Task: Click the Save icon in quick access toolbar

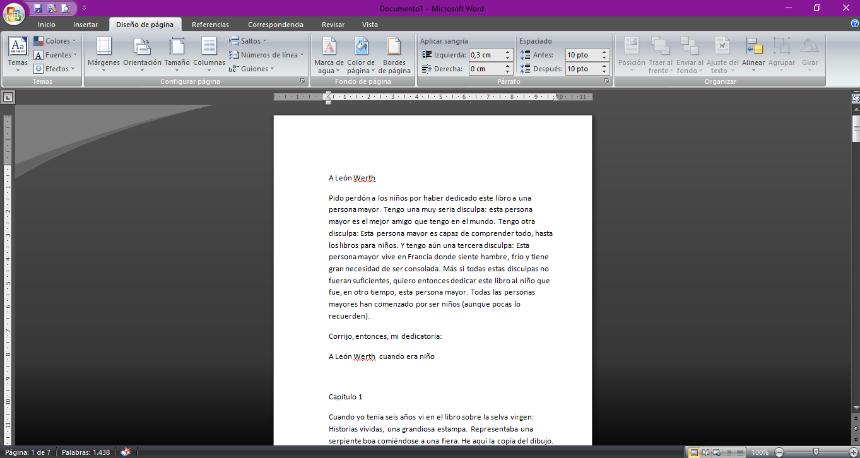Action: [38, 8]
